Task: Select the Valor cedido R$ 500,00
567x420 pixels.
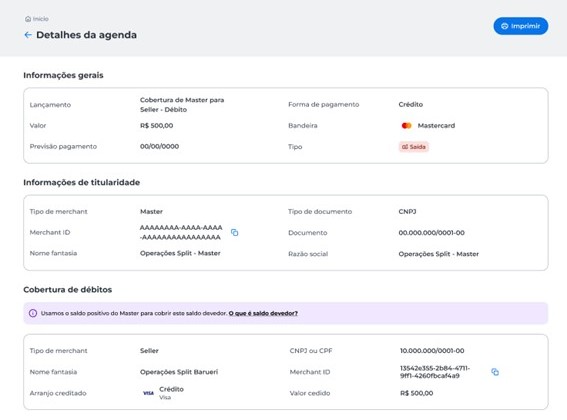Action: tap(417, 393)
